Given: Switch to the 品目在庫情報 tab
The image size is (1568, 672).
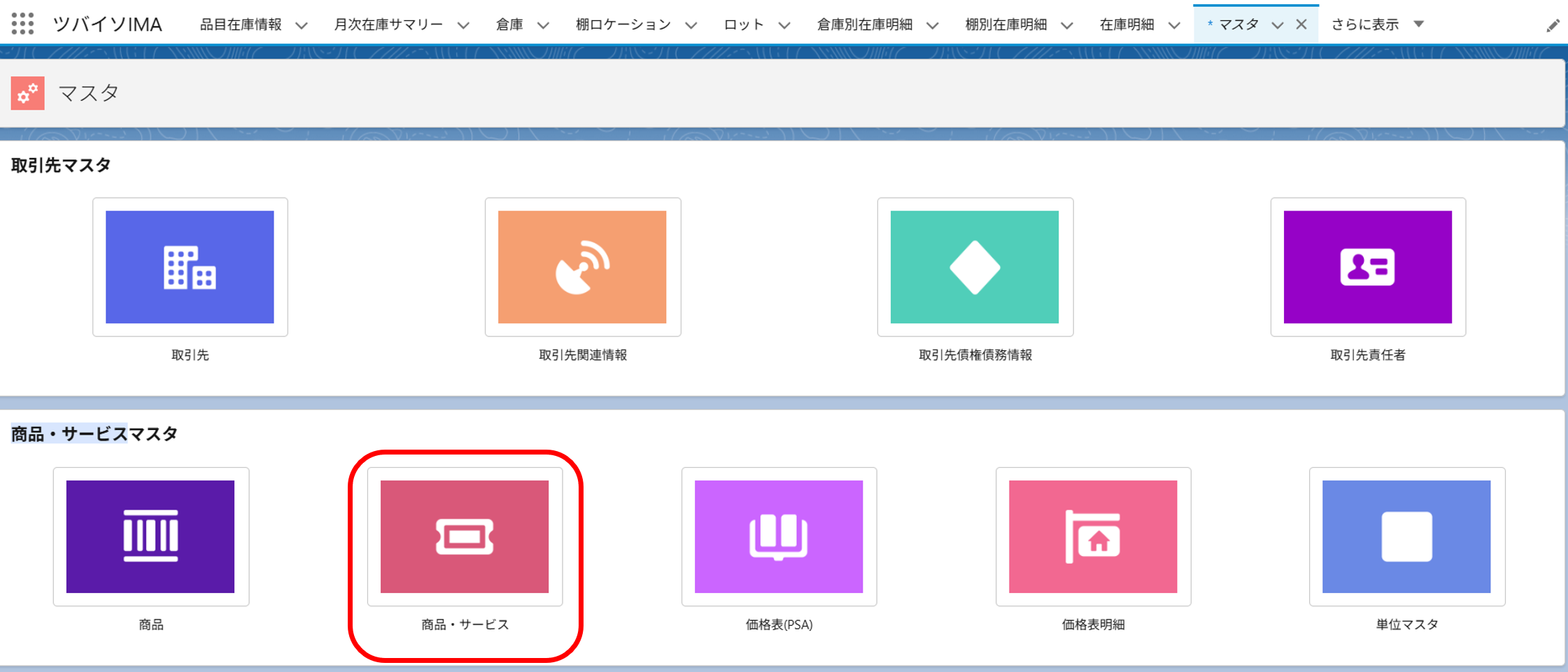Looking at the screenshot, I should coord(241,24).
